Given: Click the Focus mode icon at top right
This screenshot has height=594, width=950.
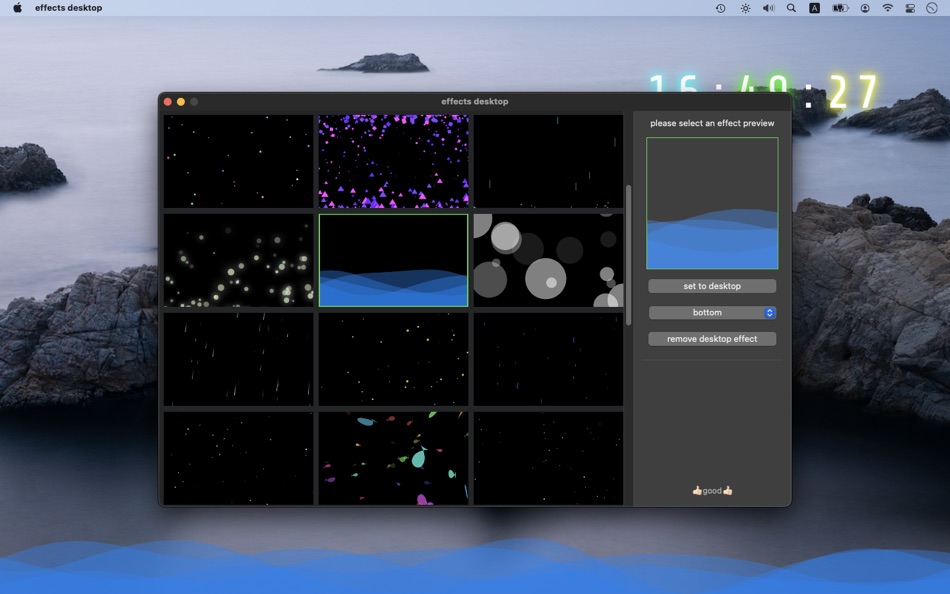Looking at the screenshot, I should coord(932,8).
